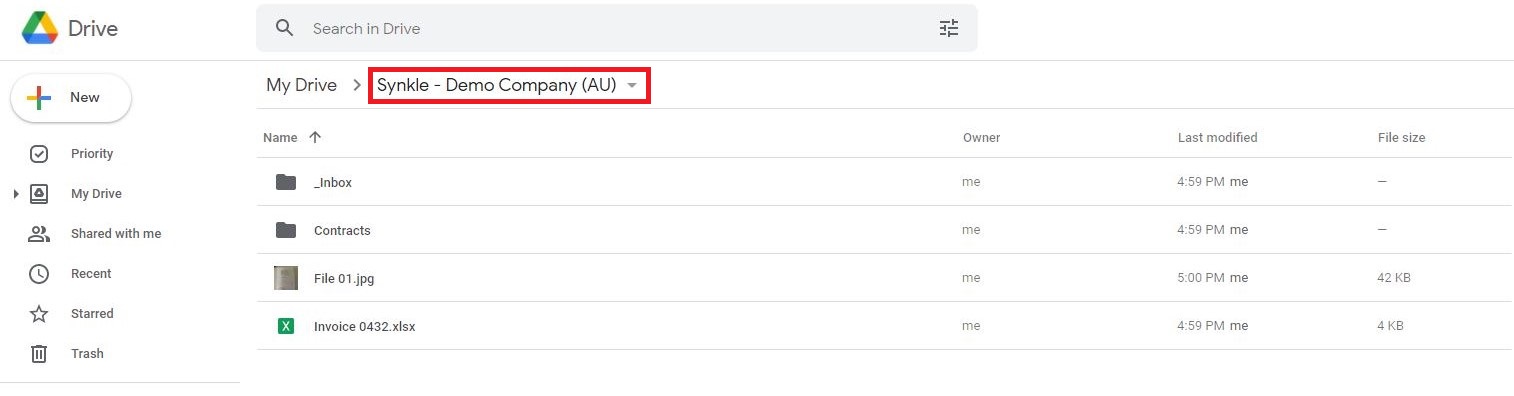Viewport: 1514px width, 396px height.
Task: Click the Shared with me people icon
Action: [39, 234]
